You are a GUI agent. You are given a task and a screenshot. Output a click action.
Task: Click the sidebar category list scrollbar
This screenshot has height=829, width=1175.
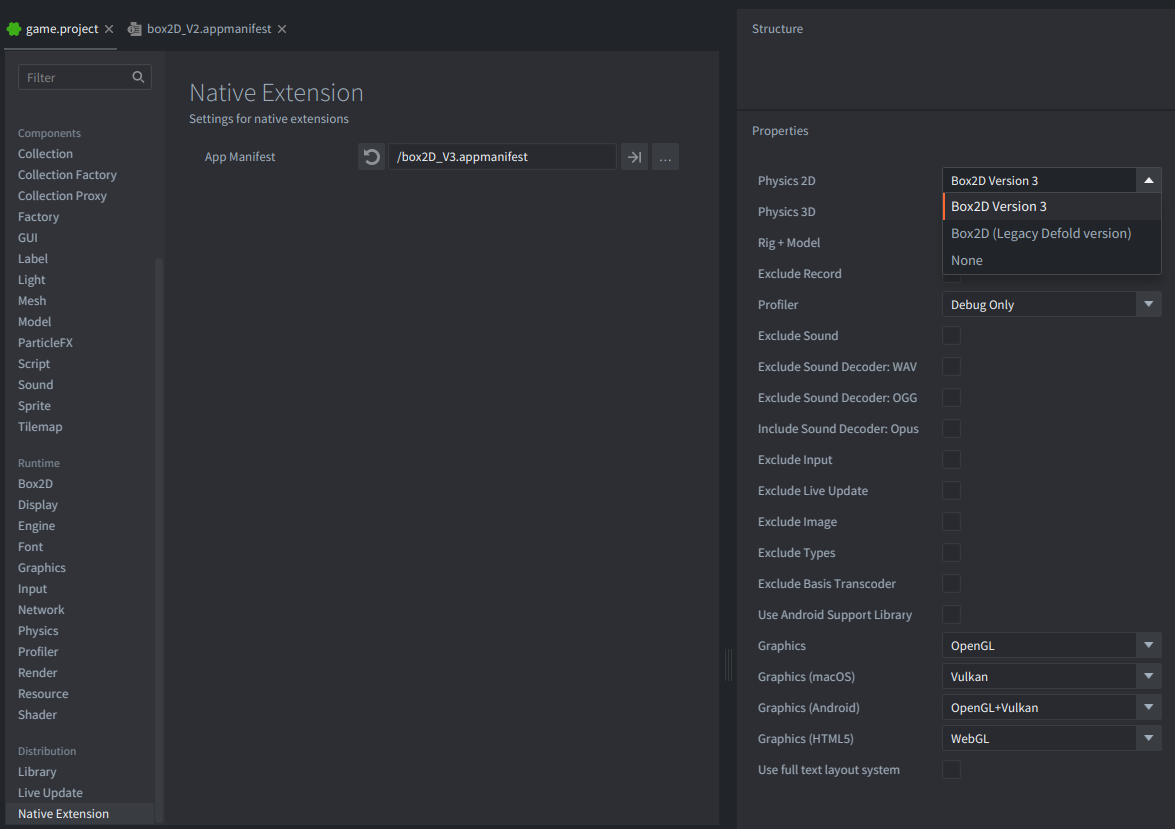[x=158, y=540]
